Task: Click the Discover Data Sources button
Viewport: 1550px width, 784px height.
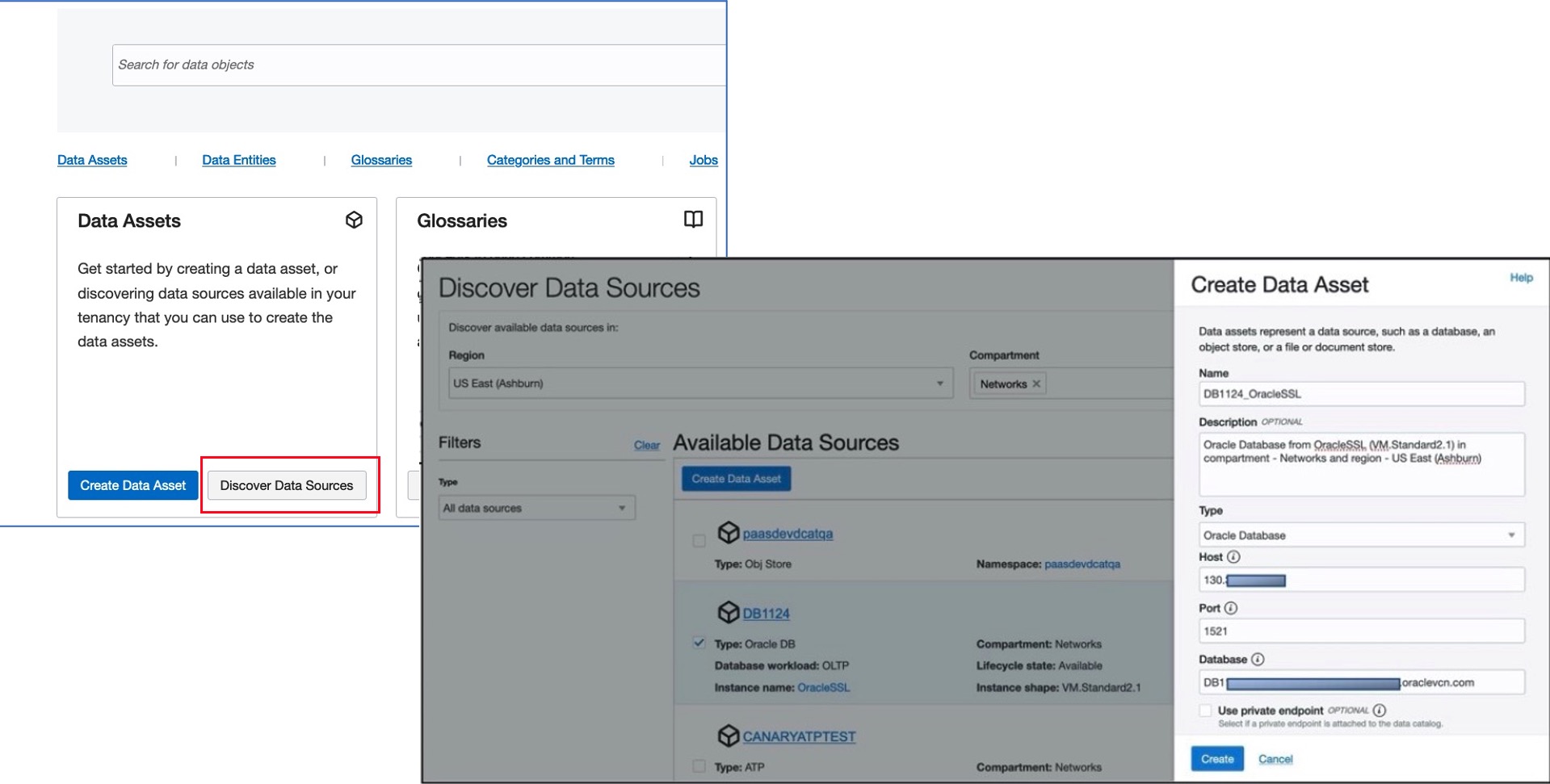Action: [x=287, y=485]
